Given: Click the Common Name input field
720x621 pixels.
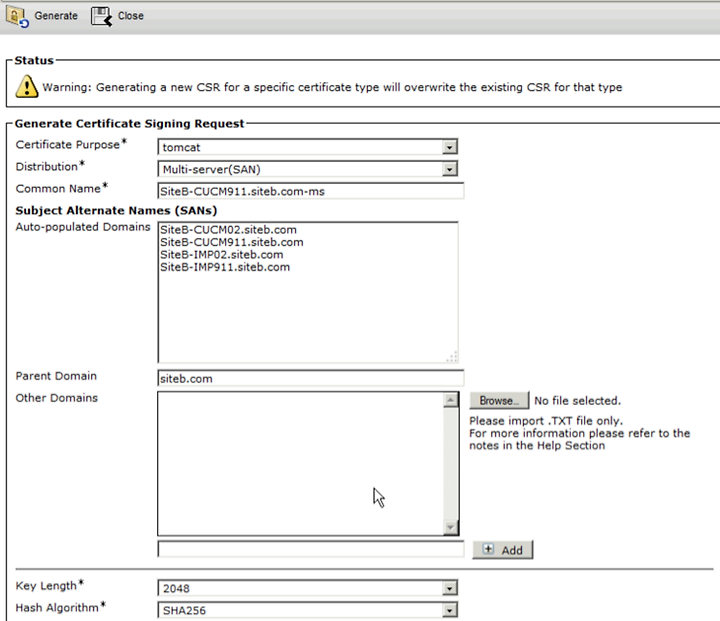Looking at the screenshot, I should (310, 191).
